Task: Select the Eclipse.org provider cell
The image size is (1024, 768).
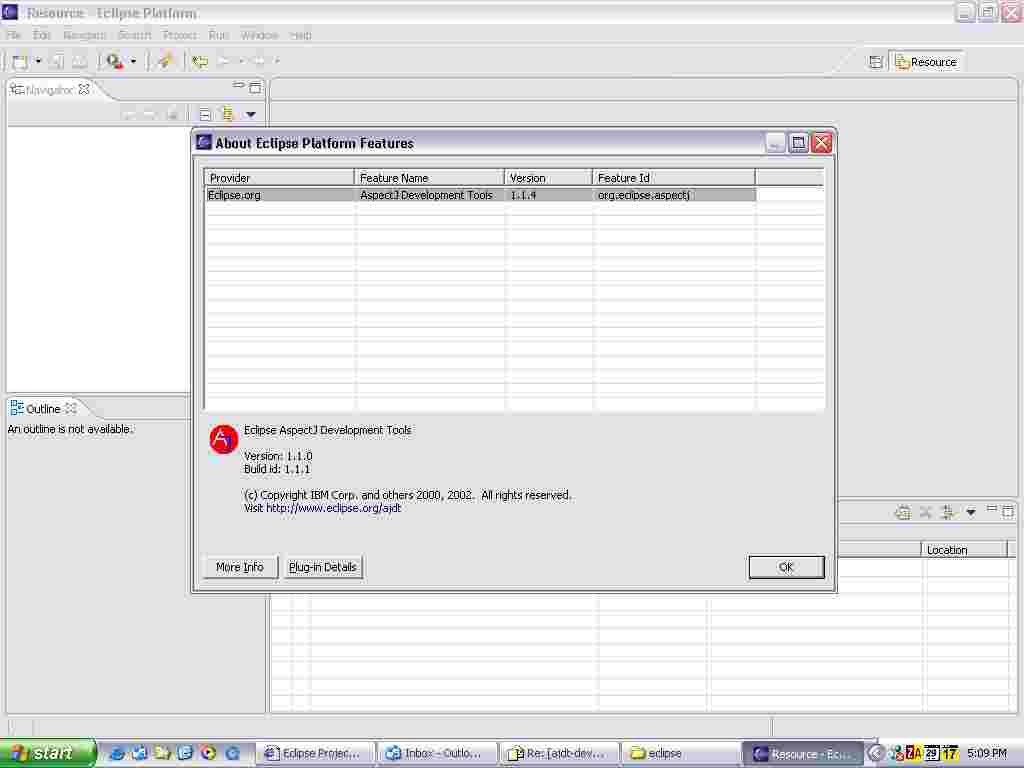Action: (x=280, y=195)
